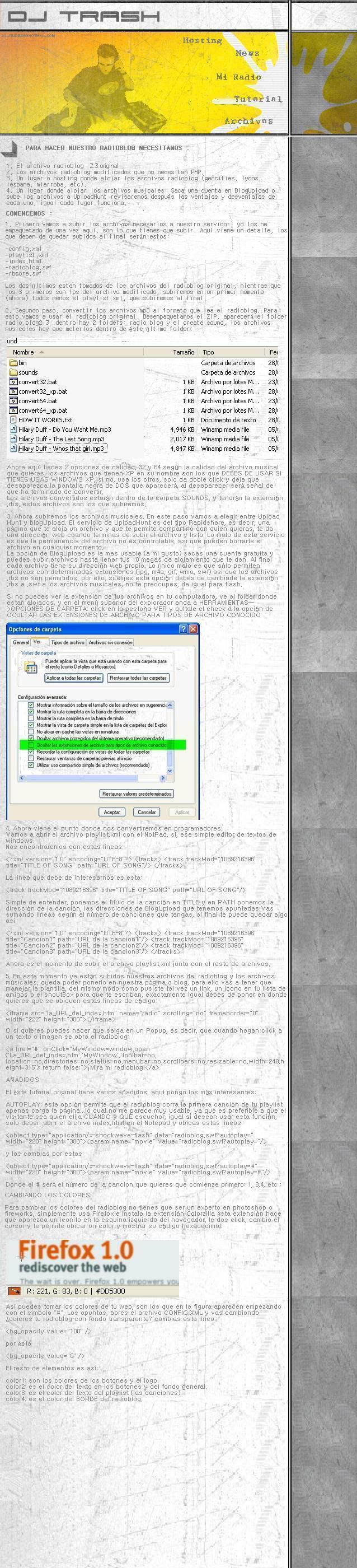The image size is (357, 1568).
Task: Enable Restaurar ventanas de carpetas previas
Action: point(31,759)
